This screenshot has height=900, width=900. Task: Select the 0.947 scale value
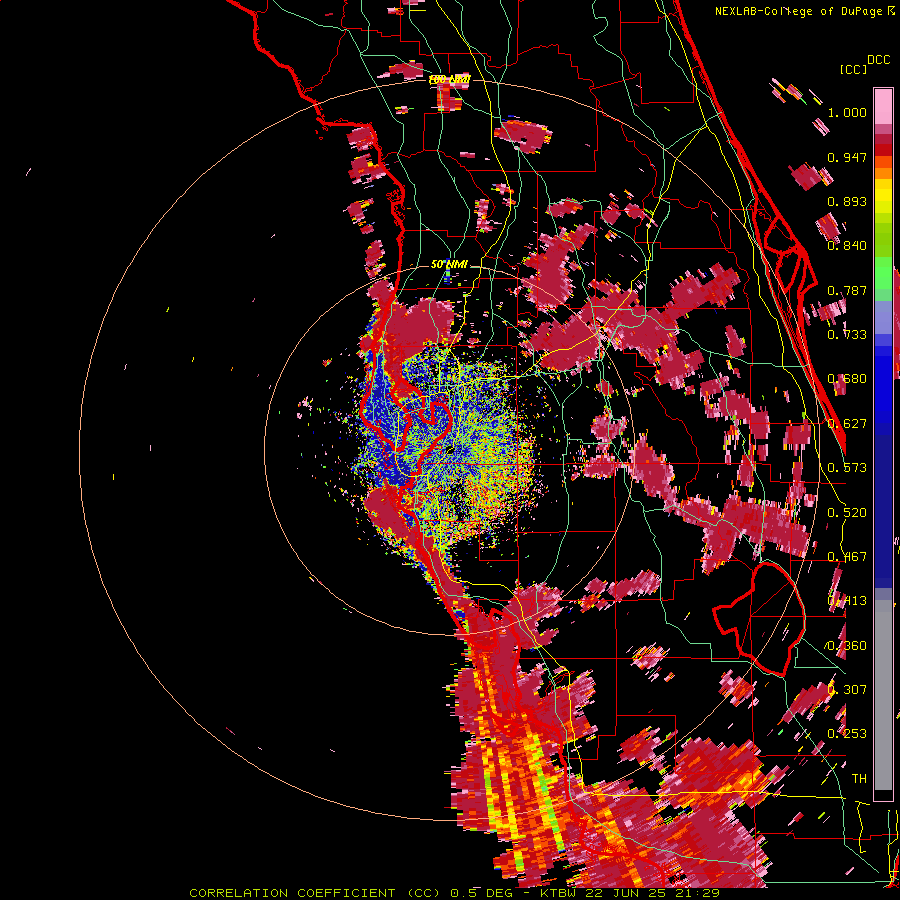coord(847,157)
